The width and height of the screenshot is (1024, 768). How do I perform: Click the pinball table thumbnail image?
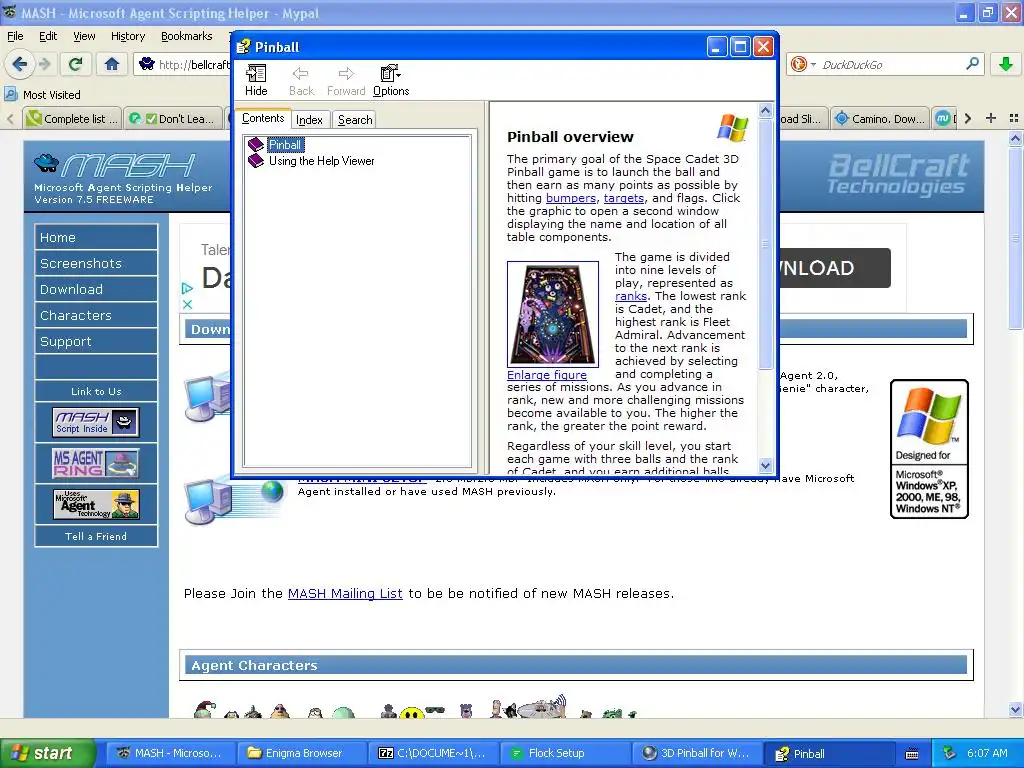[552, 313]
